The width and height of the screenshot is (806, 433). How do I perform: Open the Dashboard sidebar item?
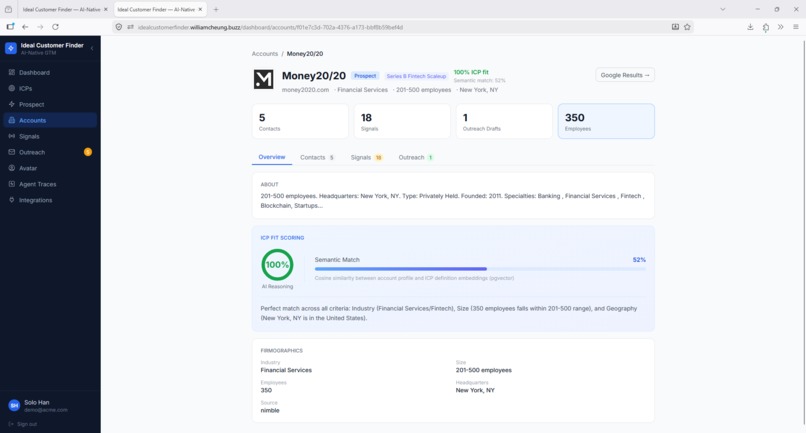click(50, 73)
